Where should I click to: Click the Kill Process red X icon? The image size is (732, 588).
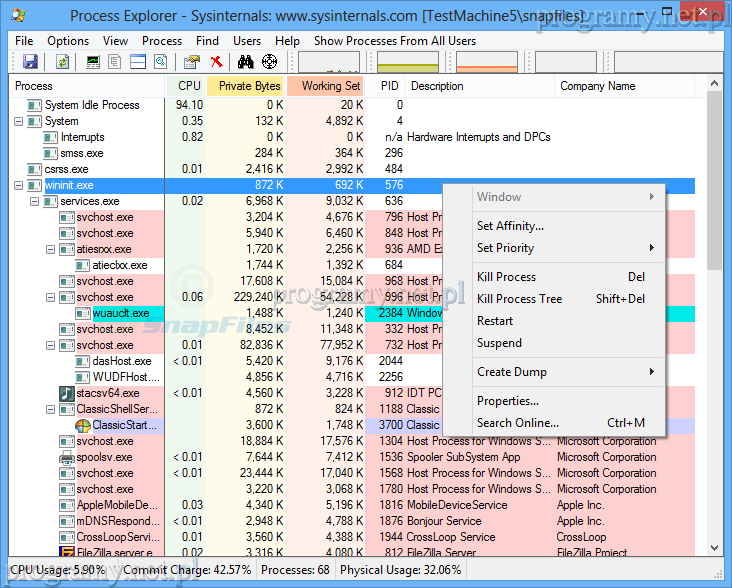[216, 62]
